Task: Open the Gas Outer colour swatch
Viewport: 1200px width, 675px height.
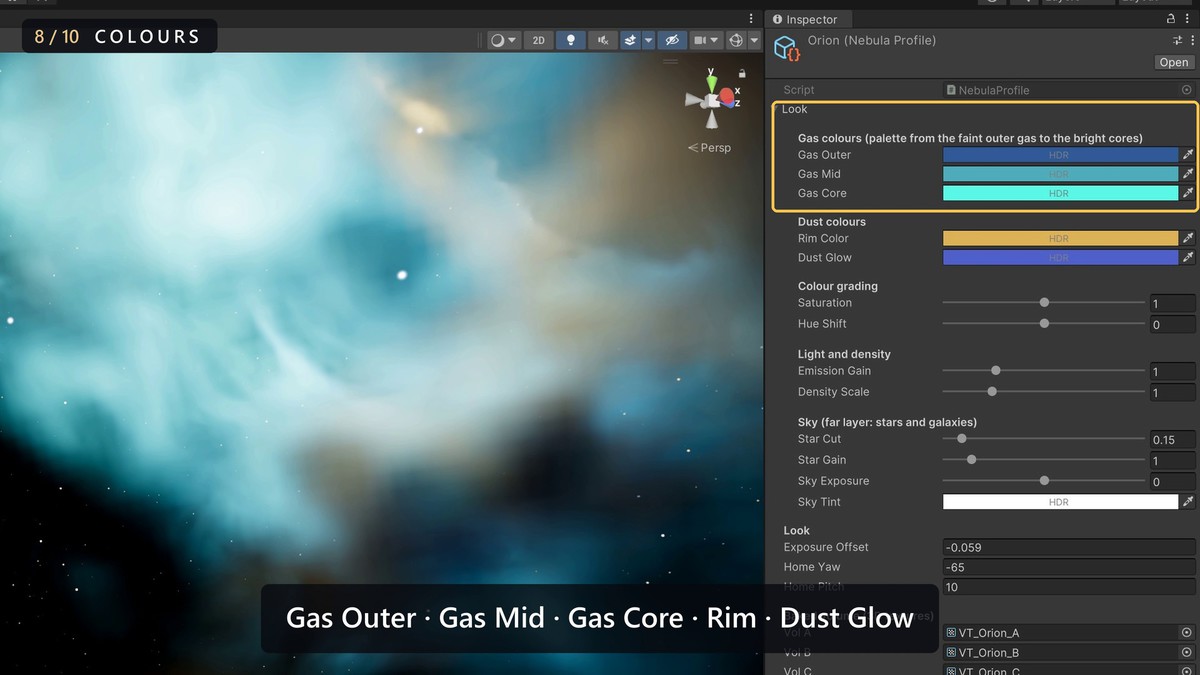Action: [x=1060, y=155]
